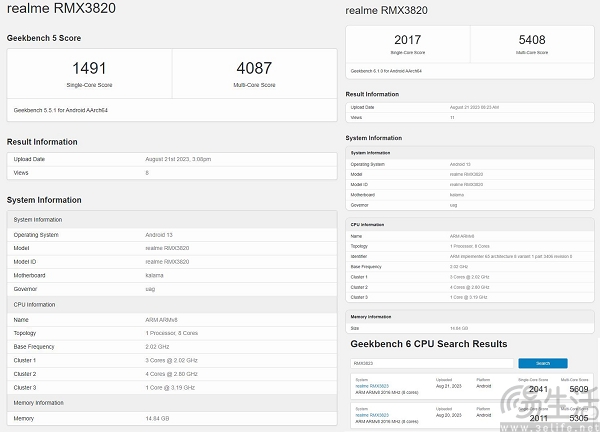Viewport: 600px width, 432px height.
Task: Click the 'CPU Information' section row in Geekbench 5 panel
Action: [172, 305]
